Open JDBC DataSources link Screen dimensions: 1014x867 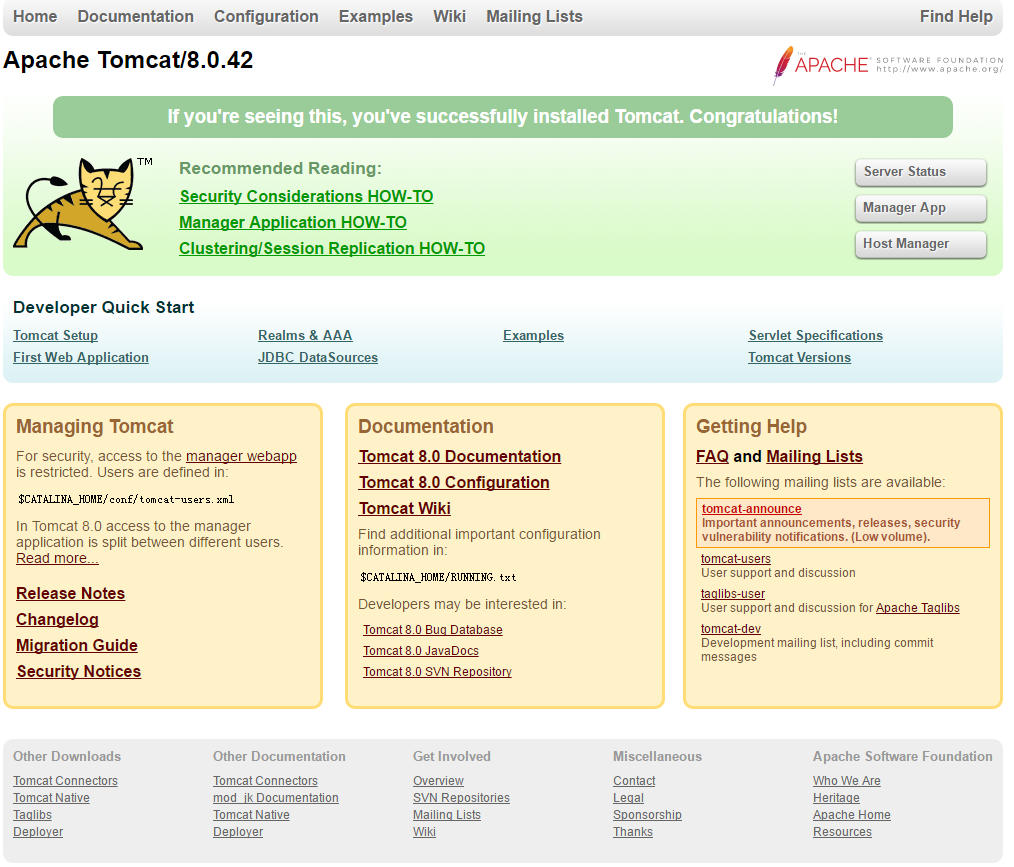click(x=318, y=358)
